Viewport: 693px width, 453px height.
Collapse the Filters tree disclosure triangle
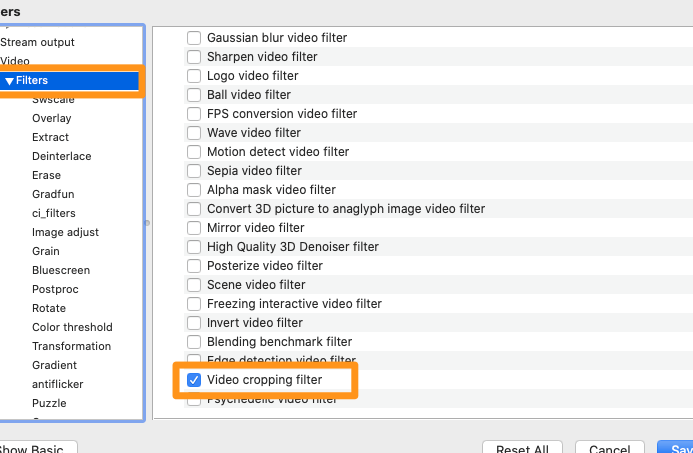9,81
